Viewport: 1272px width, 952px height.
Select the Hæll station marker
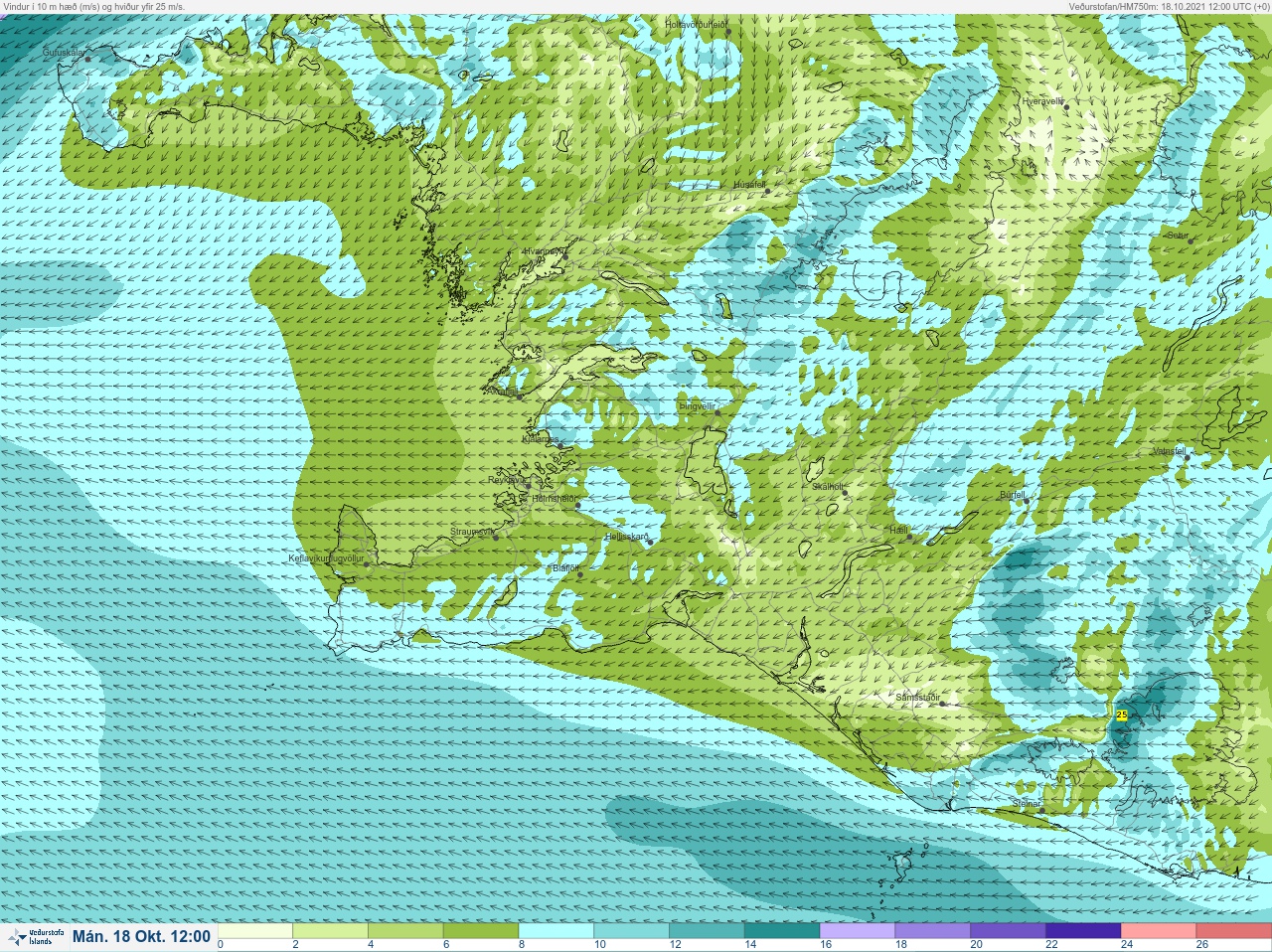pos(909,538)
